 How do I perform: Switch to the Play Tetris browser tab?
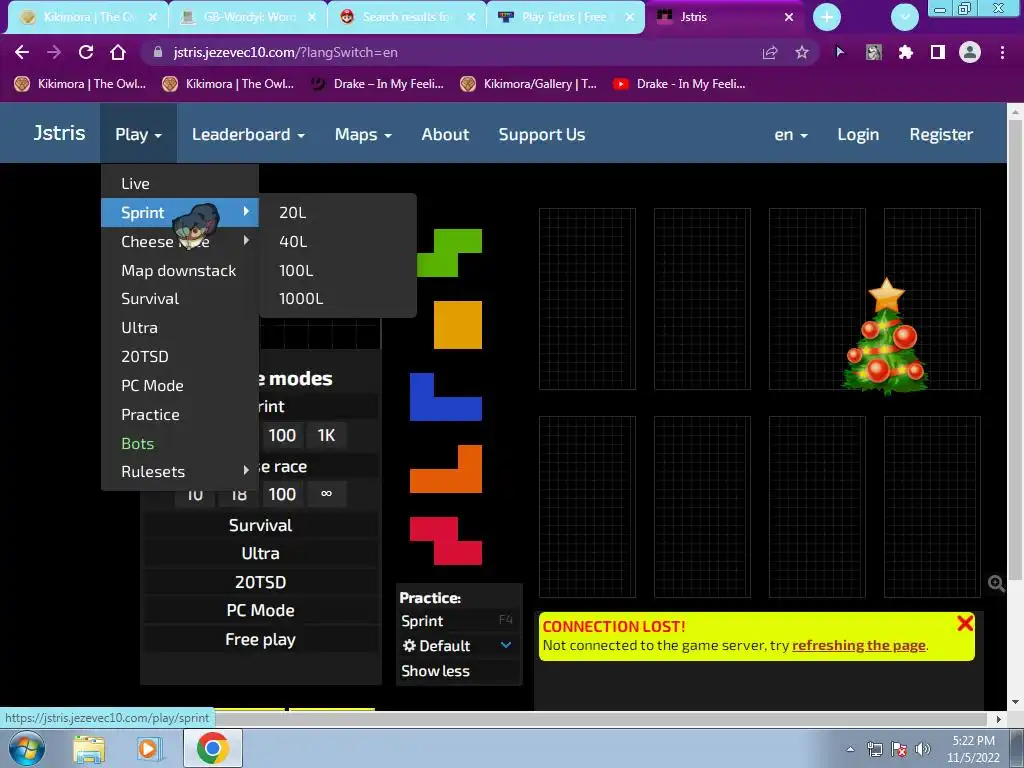click(566, 17)
